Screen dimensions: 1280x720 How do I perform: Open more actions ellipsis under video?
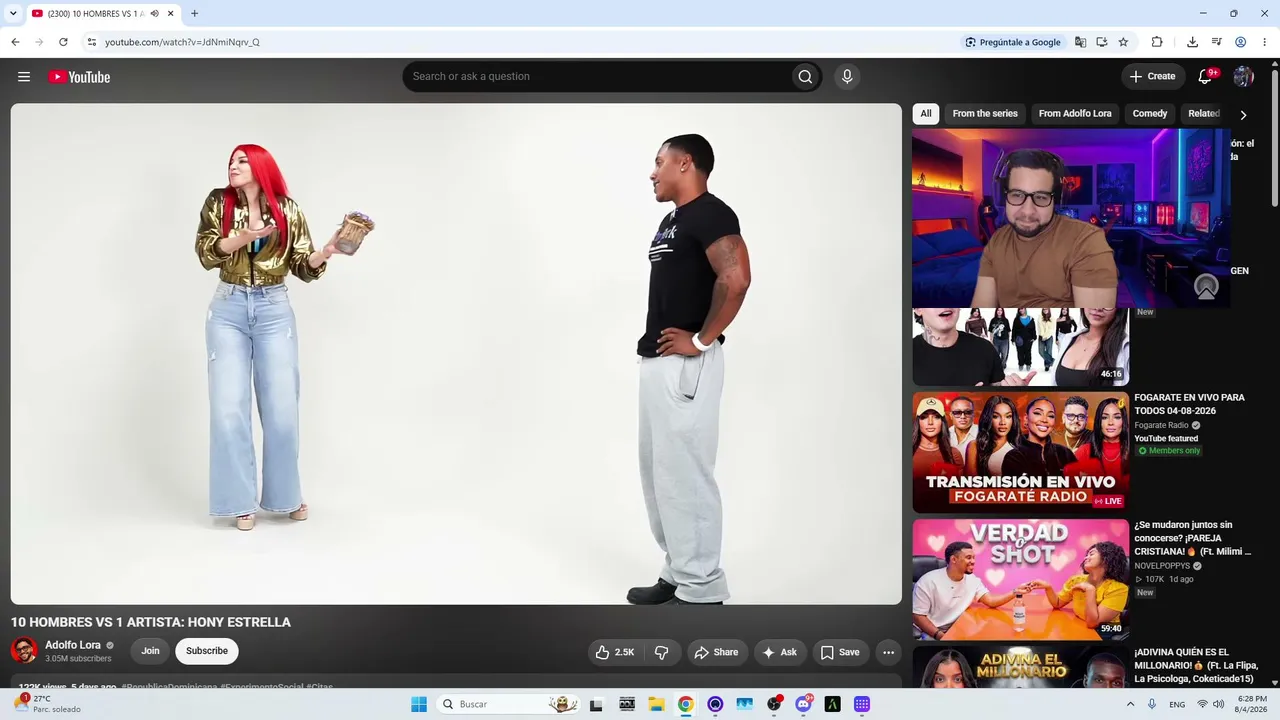click(888, 652)
